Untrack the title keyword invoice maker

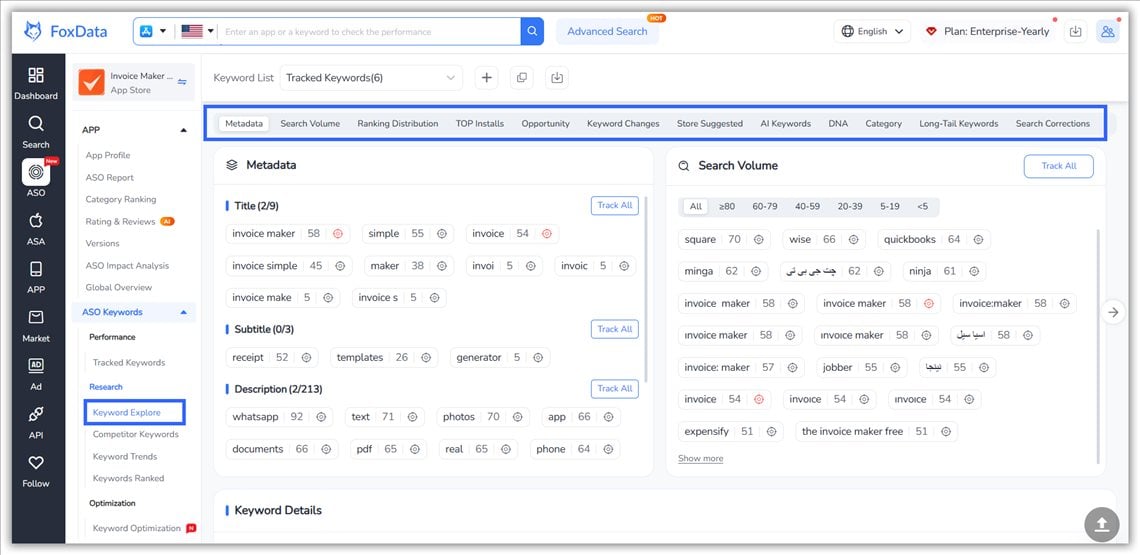337,233
